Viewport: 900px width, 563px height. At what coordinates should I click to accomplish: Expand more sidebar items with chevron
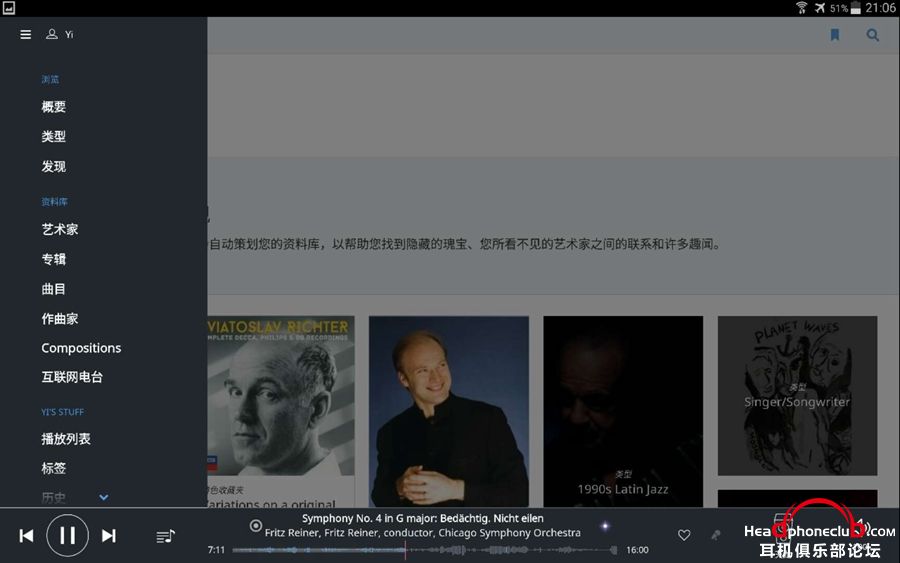(103, 497)
